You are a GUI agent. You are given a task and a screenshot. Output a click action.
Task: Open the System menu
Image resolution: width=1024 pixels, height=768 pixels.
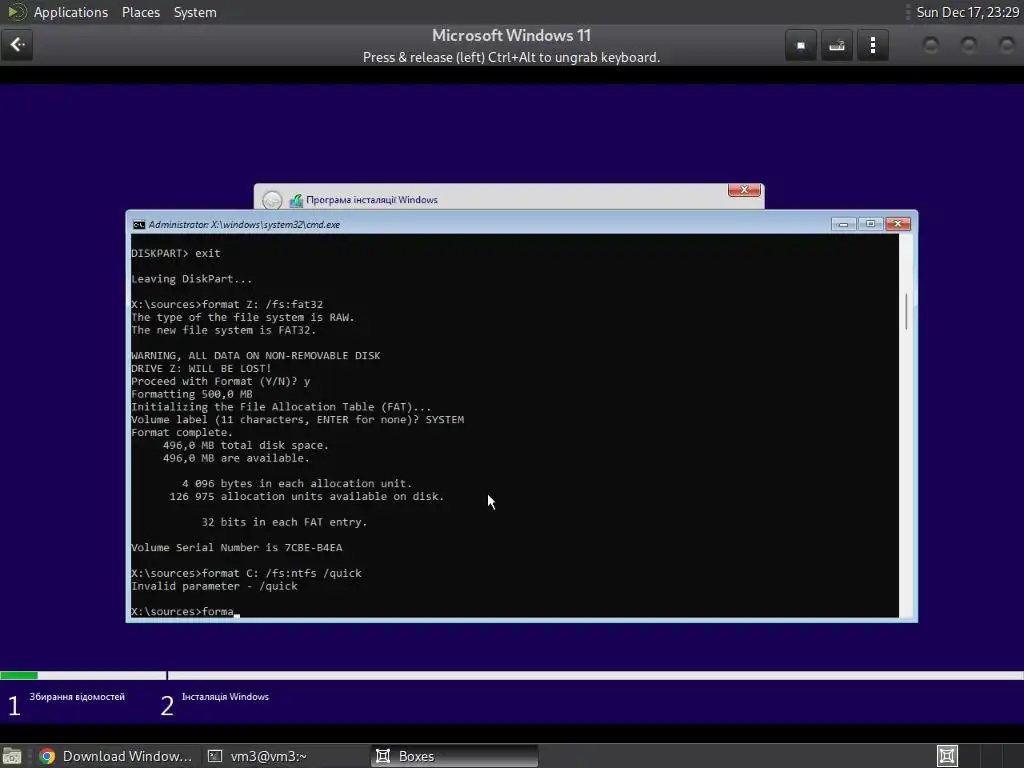(x=195, y=12)
